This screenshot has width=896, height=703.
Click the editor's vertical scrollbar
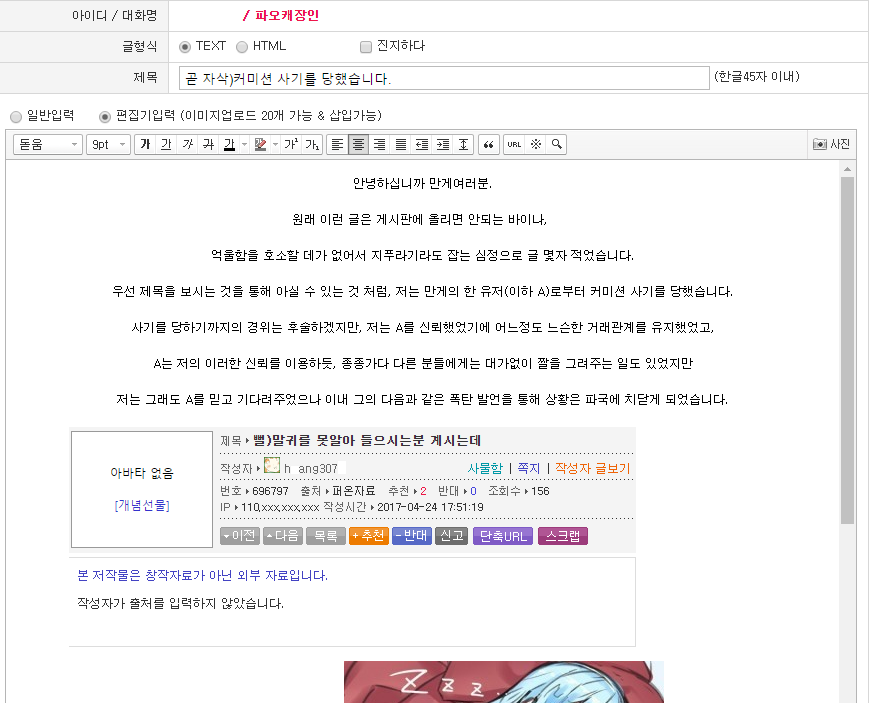847,350
